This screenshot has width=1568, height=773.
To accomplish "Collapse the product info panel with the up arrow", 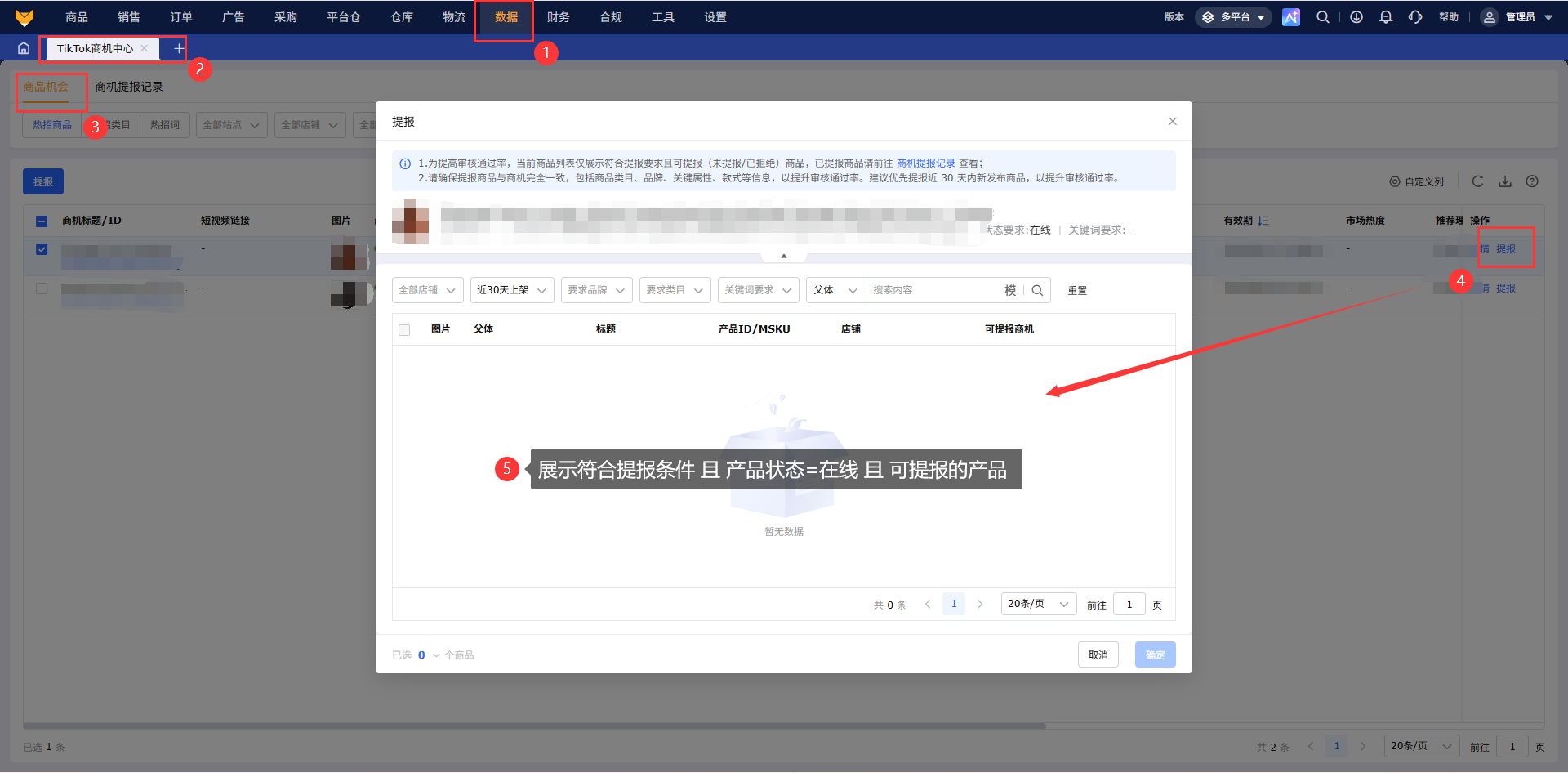I will click(784, 256).
